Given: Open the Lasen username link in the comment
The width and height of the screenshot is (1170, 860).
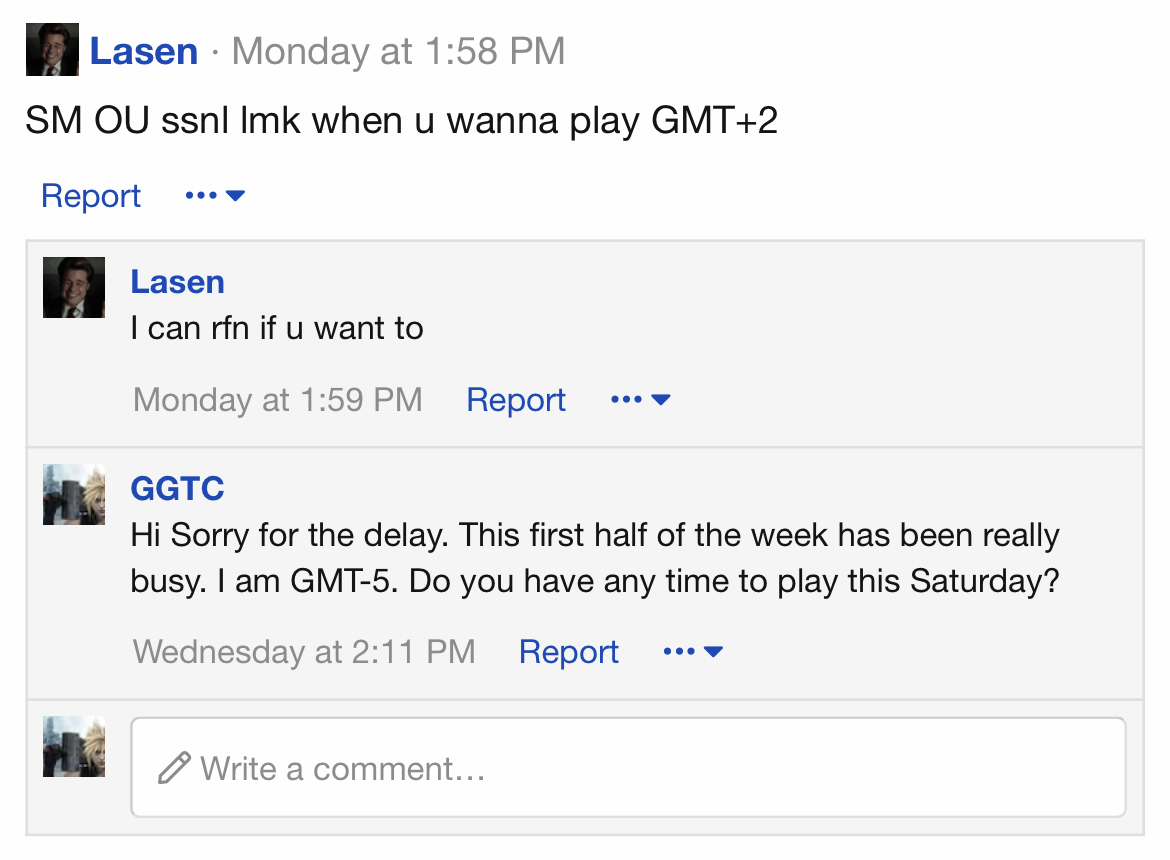Looking at the screenshot, I should click(x=177, y=282).
